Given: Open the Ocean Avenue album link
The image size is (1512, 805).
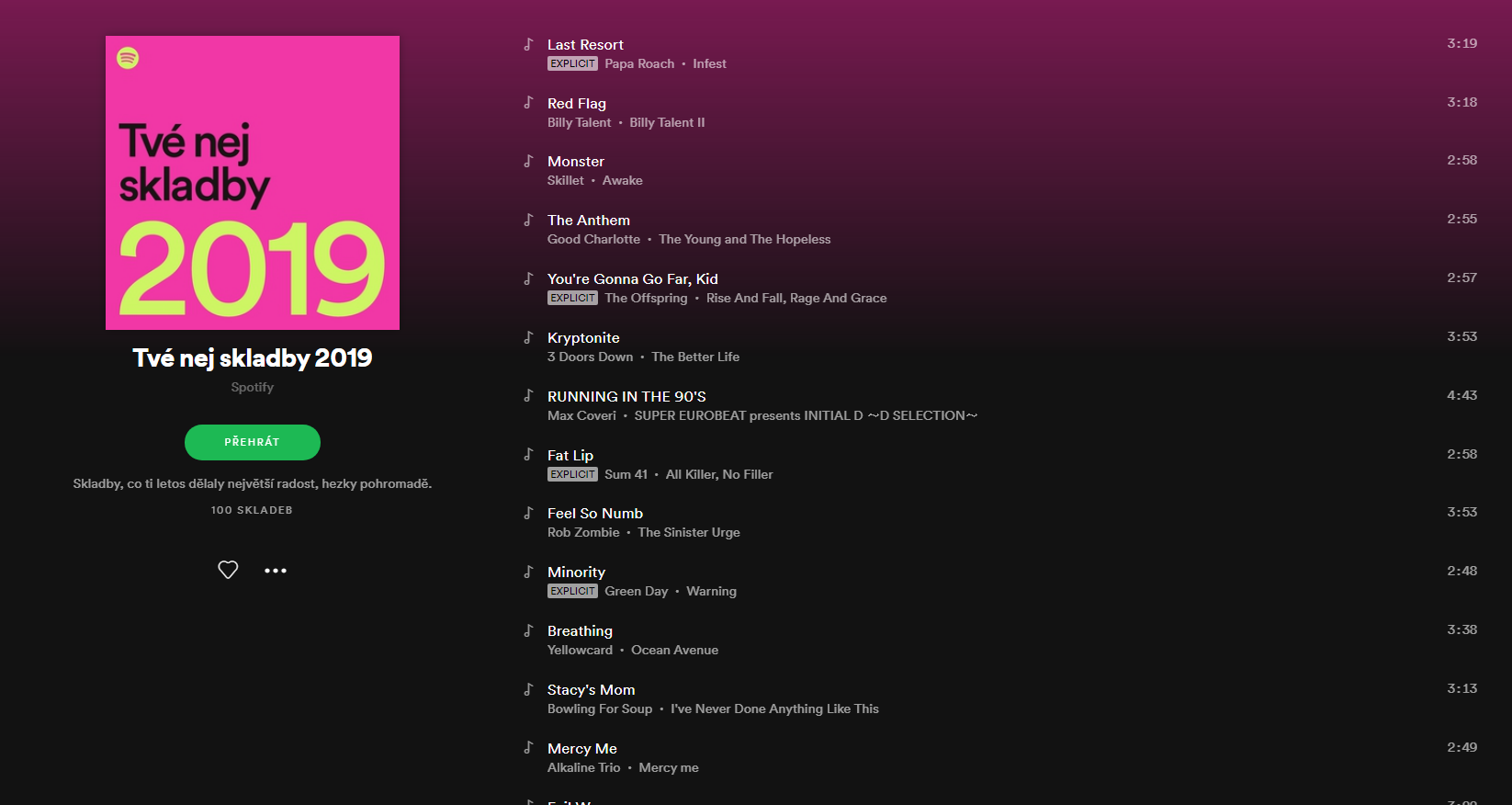Looking at the screenshot, I should tap(674, 650).
